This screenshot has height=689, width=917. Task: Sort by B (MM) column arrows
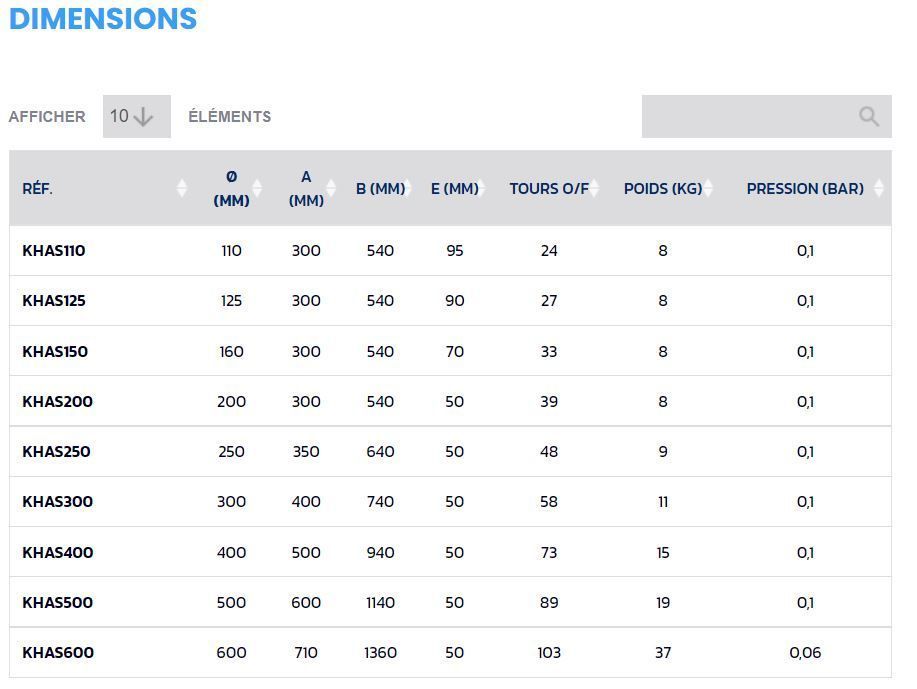(x=408, y=188)
